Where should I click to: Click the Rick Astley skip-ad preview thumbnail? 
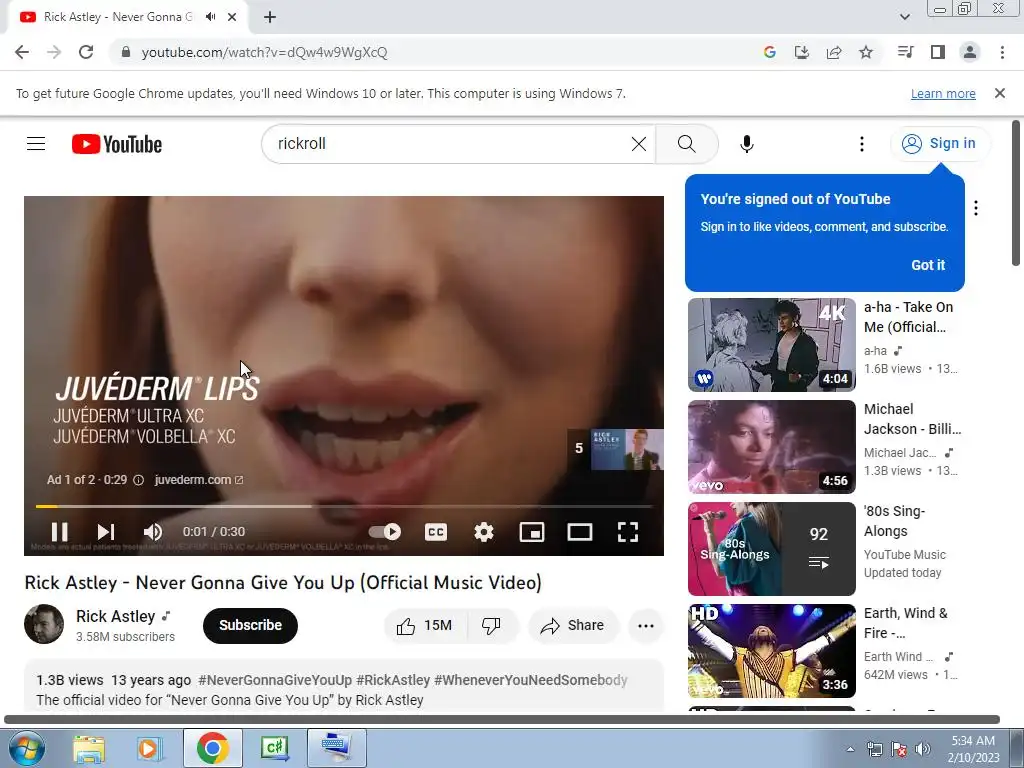pyautogui.click(x=627, y=449)
